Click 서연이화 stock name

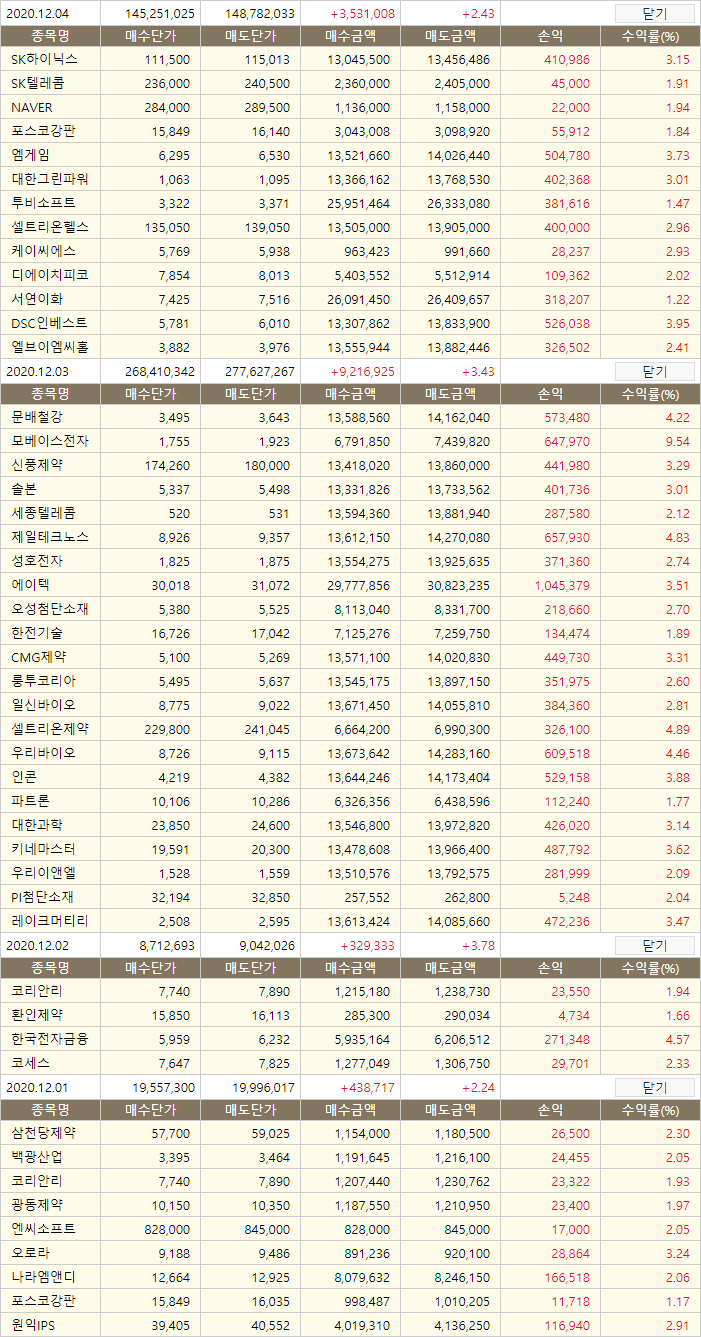click(x=37, y=299)
